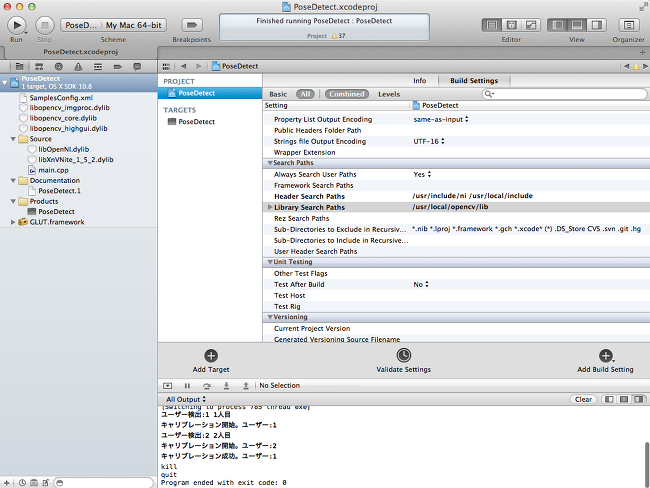650x488 pixels.
Task: Collapse the Products folder
Action: point(13,201)
